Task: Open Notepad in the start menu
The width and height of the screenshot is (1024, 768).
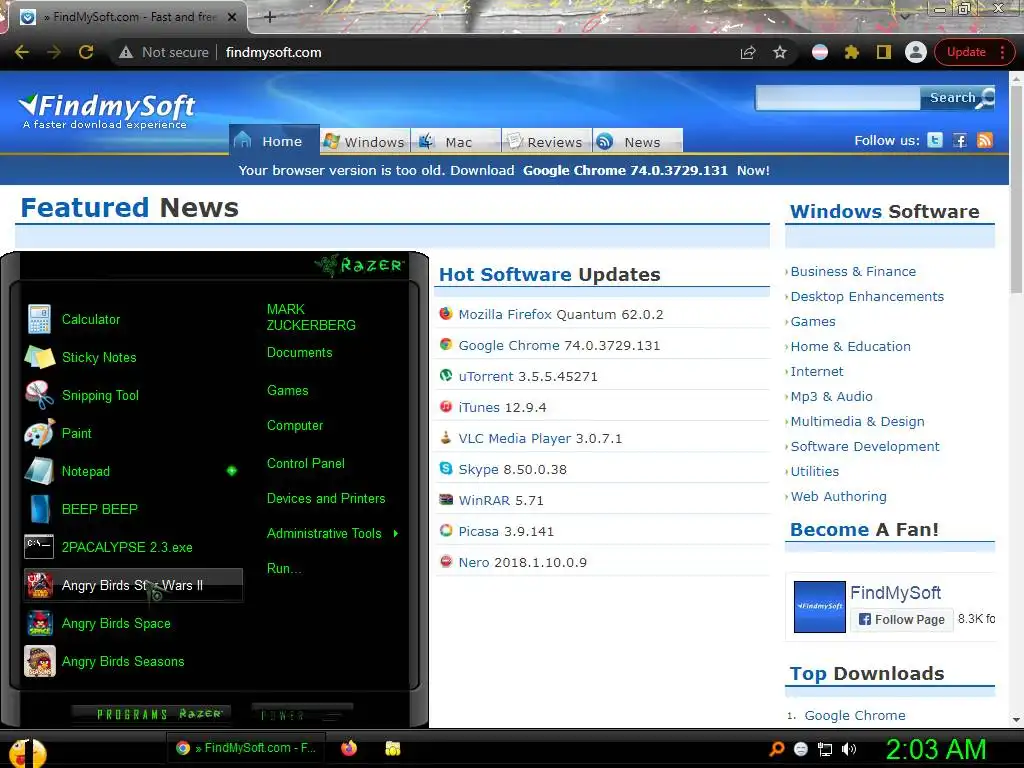Action: click(131, 471)
